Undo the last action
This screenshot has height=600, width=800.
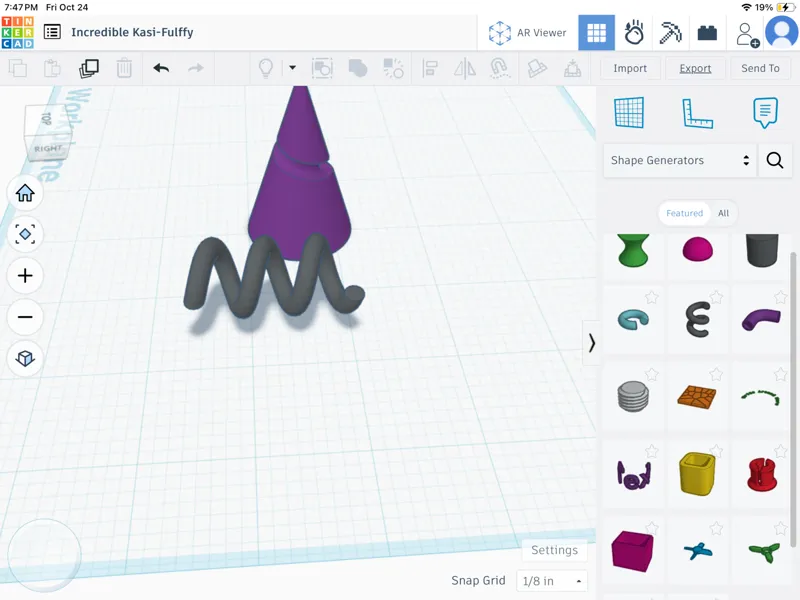(x=161, y=68)
